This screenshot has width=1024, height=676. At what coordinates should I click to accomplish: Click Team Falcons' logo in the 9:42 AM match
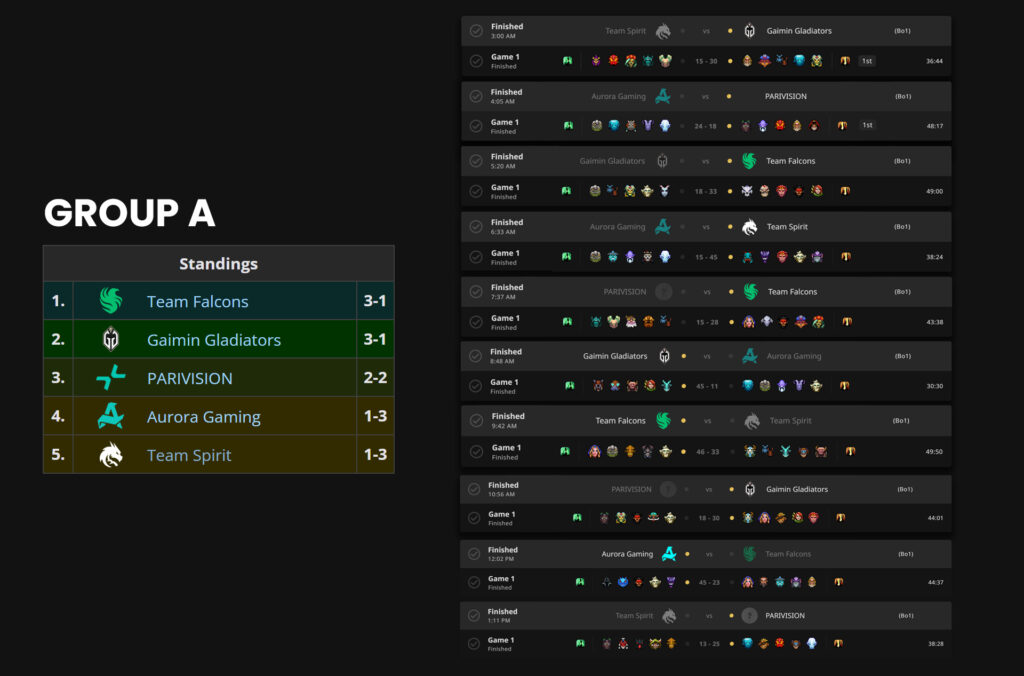[662, 421]
